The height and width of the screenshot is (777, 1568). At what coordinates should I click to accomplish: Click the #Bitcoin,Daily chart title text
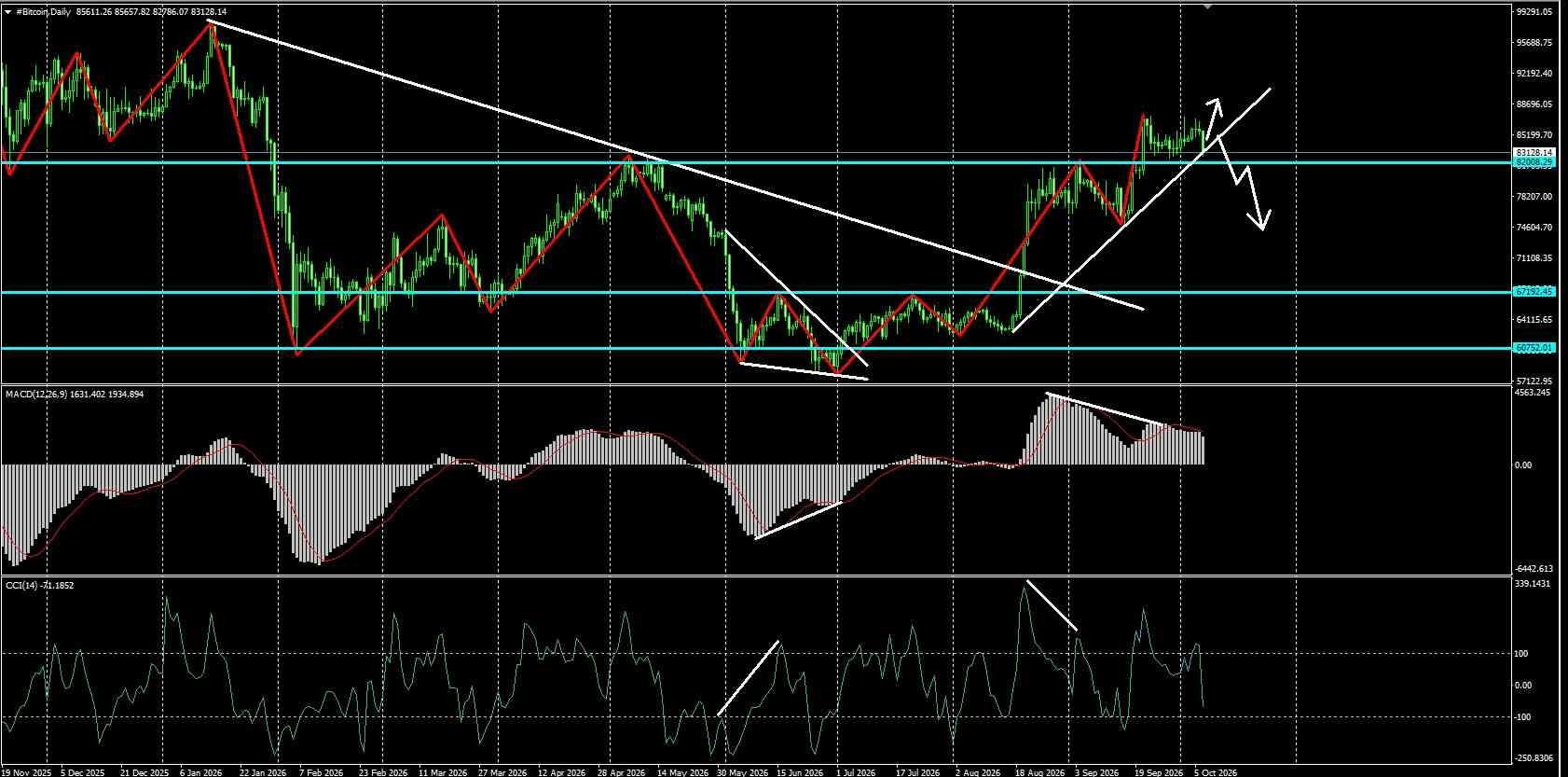pos(45,12)
